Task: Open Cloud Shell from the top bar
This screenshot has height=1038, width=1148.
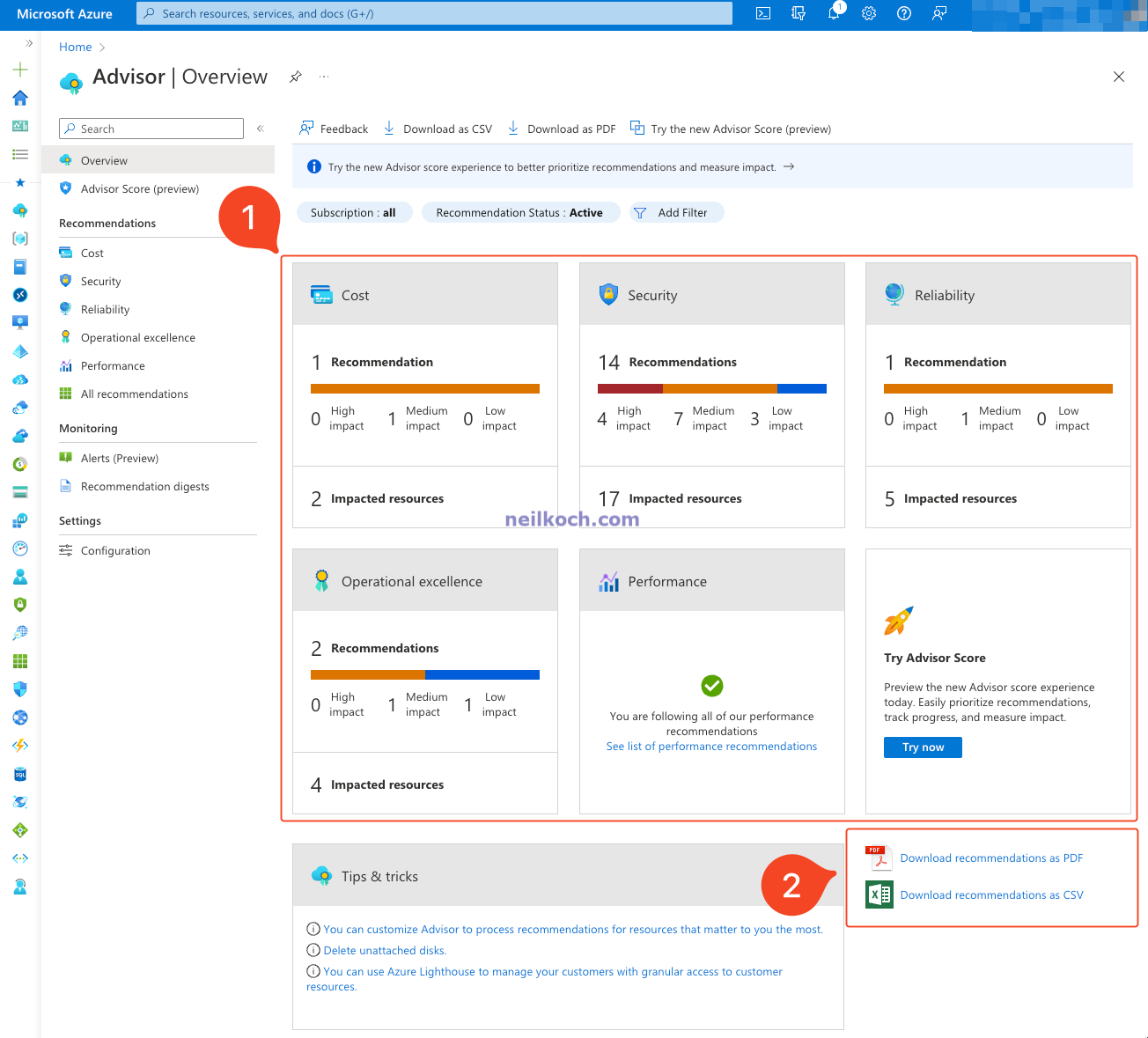Action: (x=763, y=13)
